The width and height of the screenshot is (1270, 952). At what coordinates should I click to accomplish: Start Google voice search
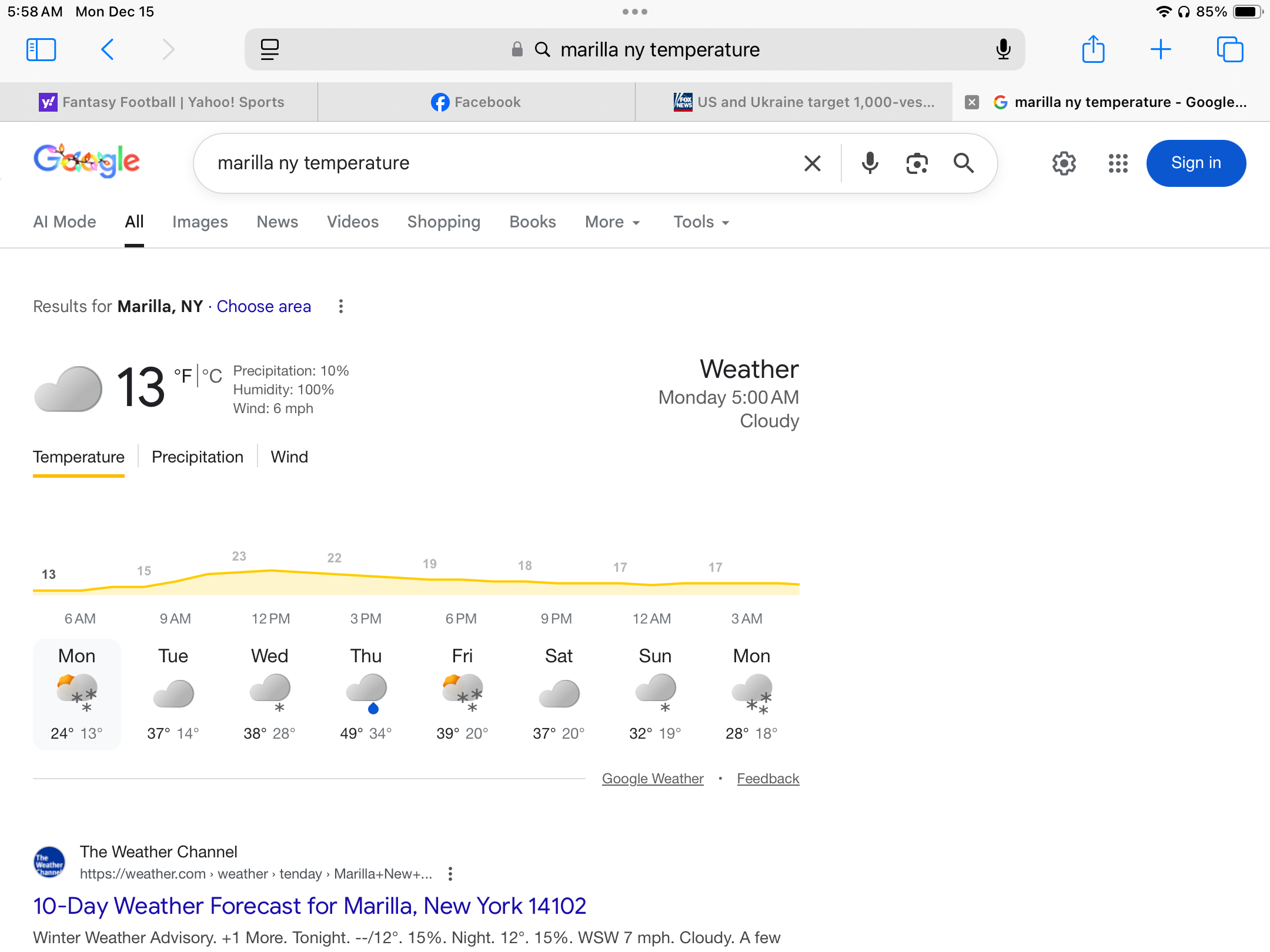(870, 163)
